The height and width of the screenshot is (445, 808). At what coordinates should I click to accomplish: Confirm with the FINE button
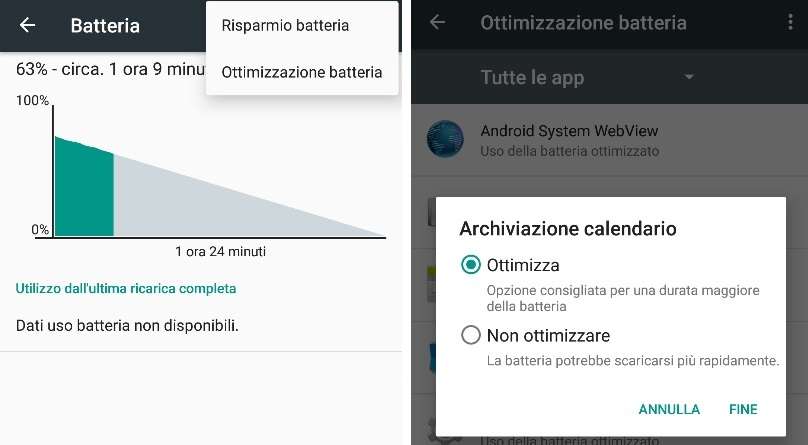743,409
